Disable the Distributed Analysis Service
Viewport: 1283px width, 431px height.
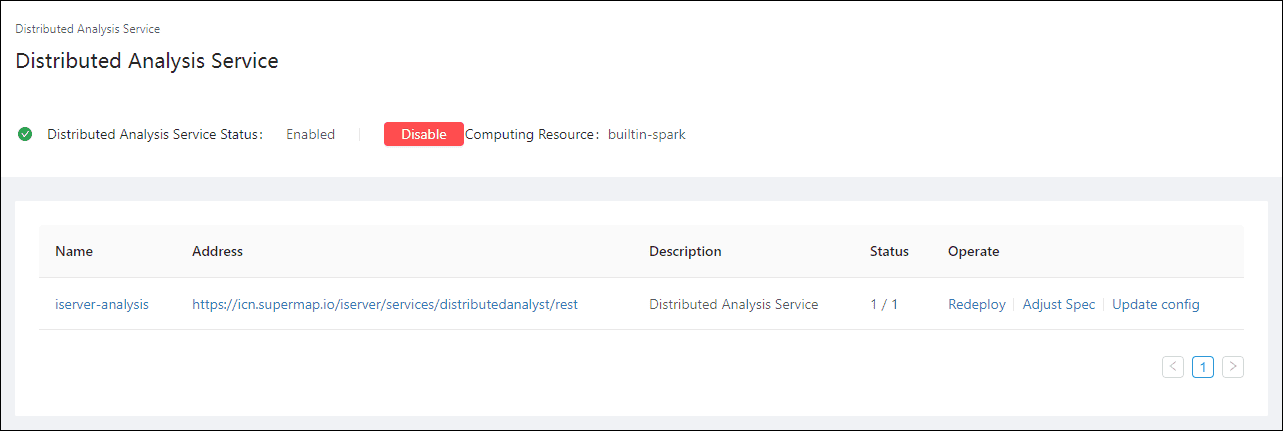click(423, 134)
